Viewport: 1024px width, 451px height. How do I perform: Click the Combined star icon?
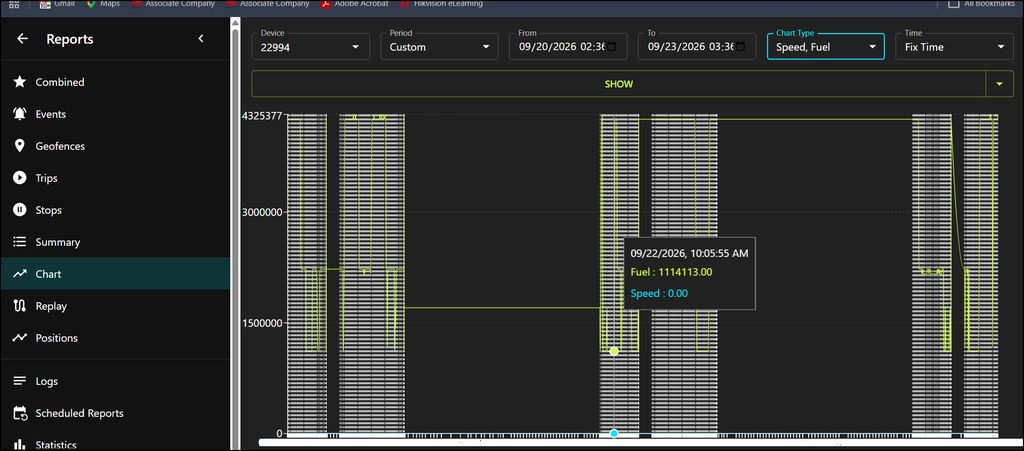pos(20,82)
